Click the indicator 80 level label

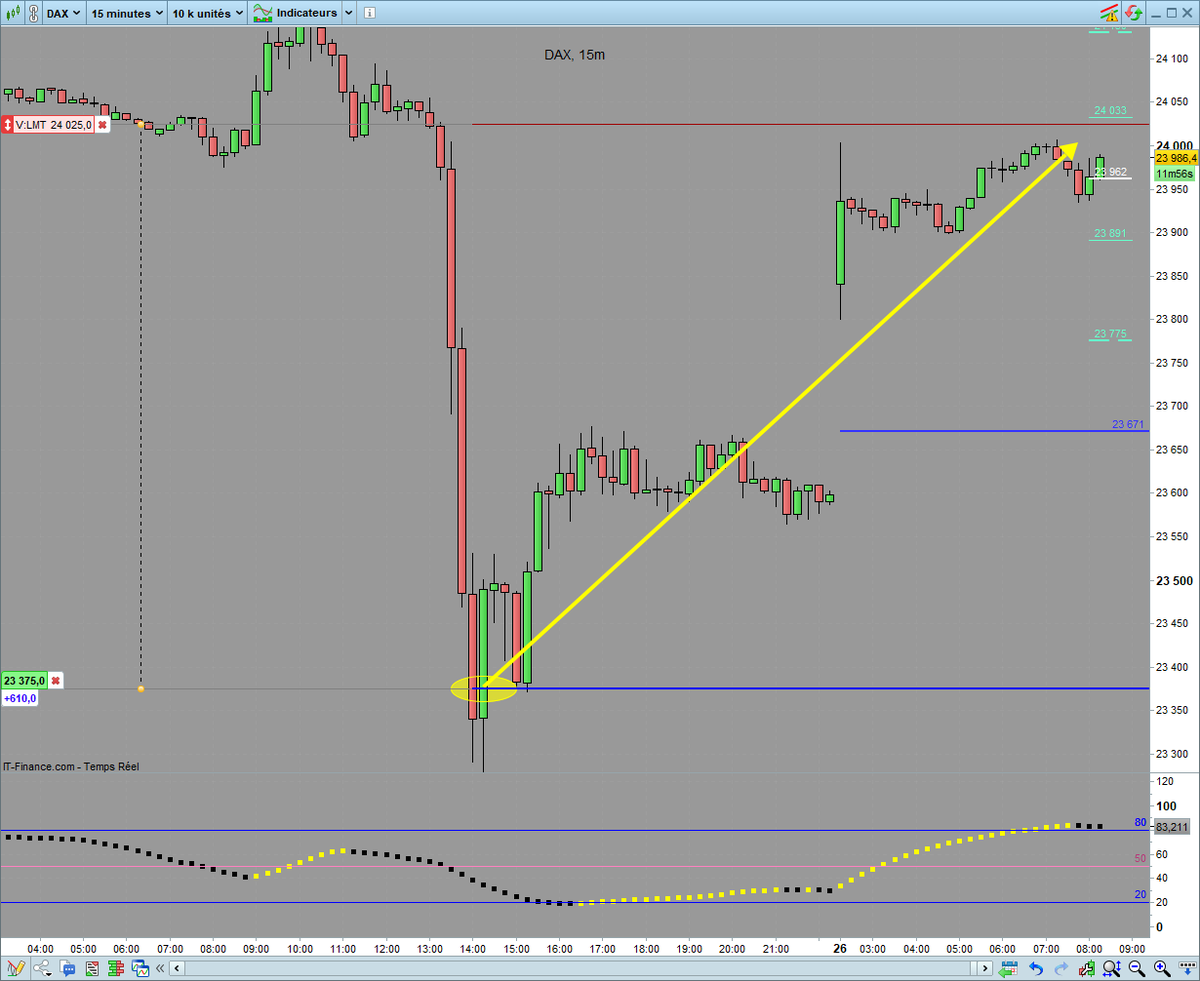click(1140, 822)
